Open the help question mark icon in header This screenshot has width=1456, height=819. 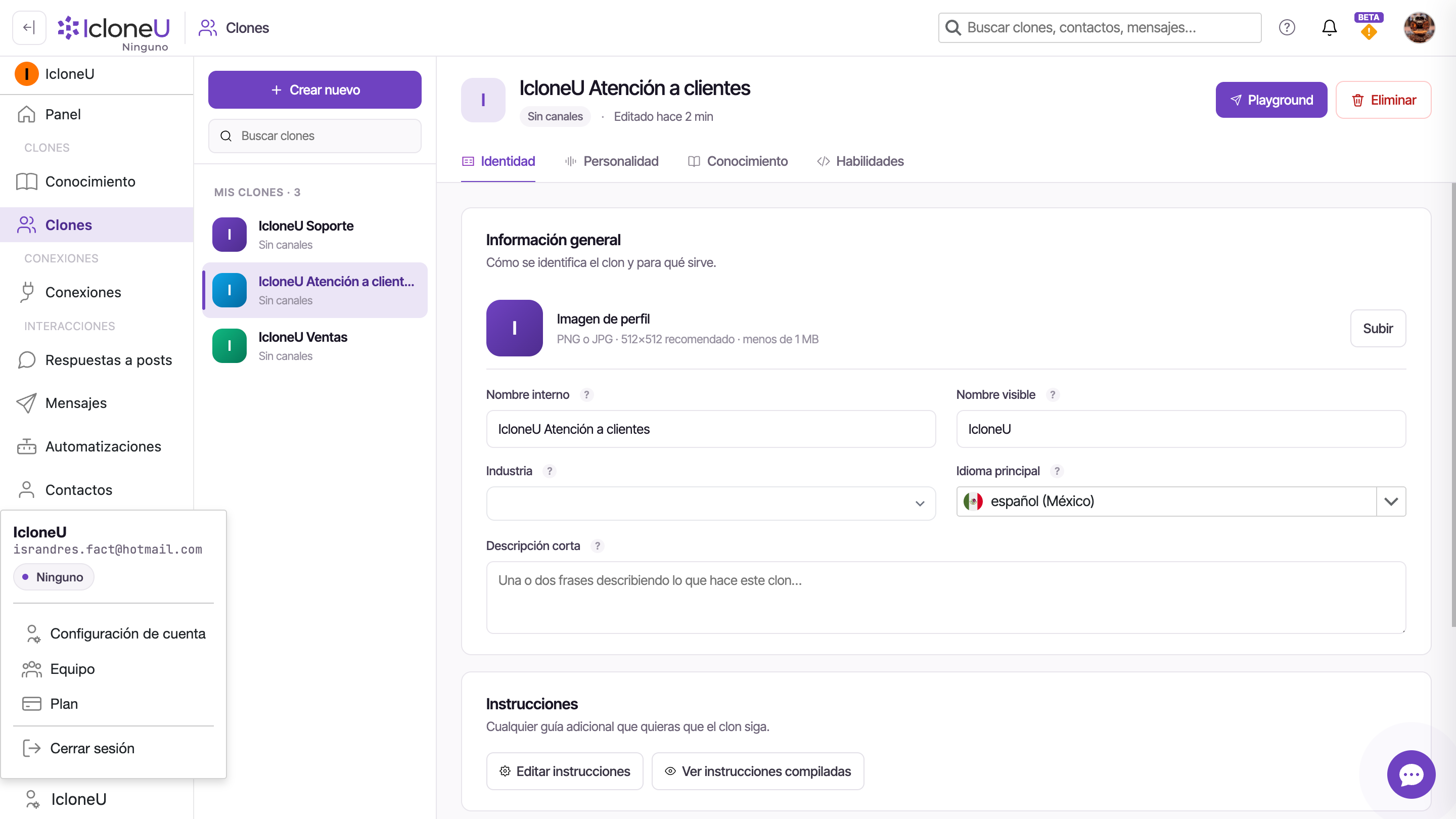click(1287, 27)
